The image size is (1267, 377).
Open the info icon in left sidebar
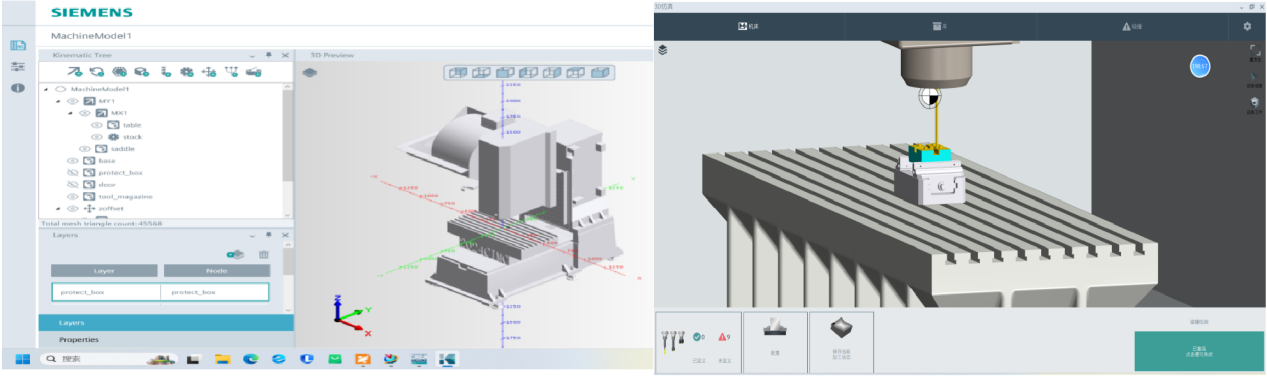point(17,89)
